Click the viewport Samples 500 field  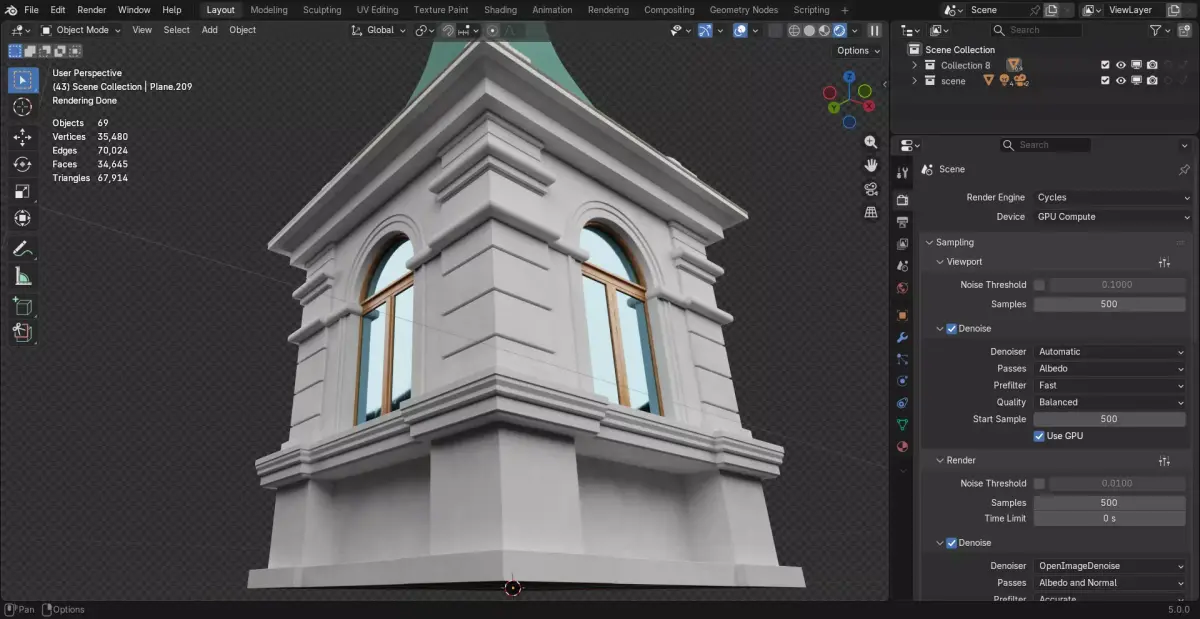pos(1110,304)
